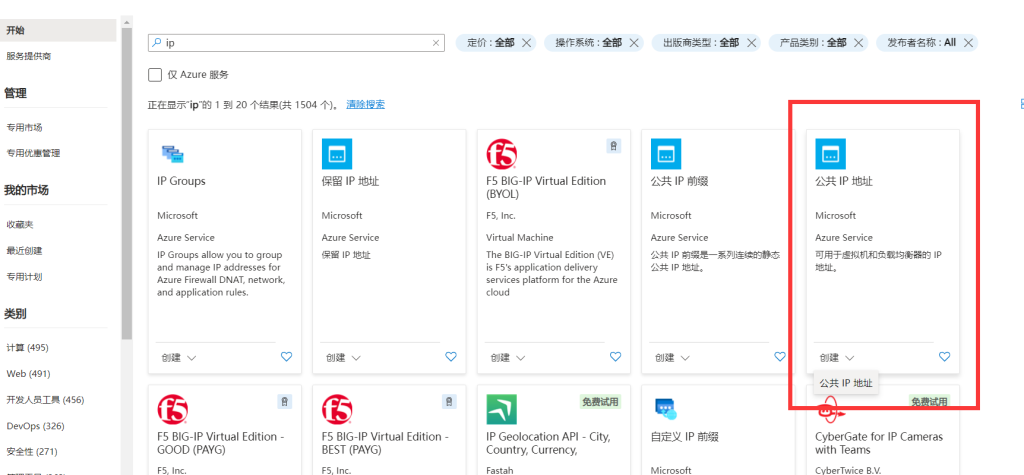Viewport: 1024px width, 475px height.
Task: Click the badge icon on F5 GOOD (PAYG) card
Action: (x=284, y=402)
